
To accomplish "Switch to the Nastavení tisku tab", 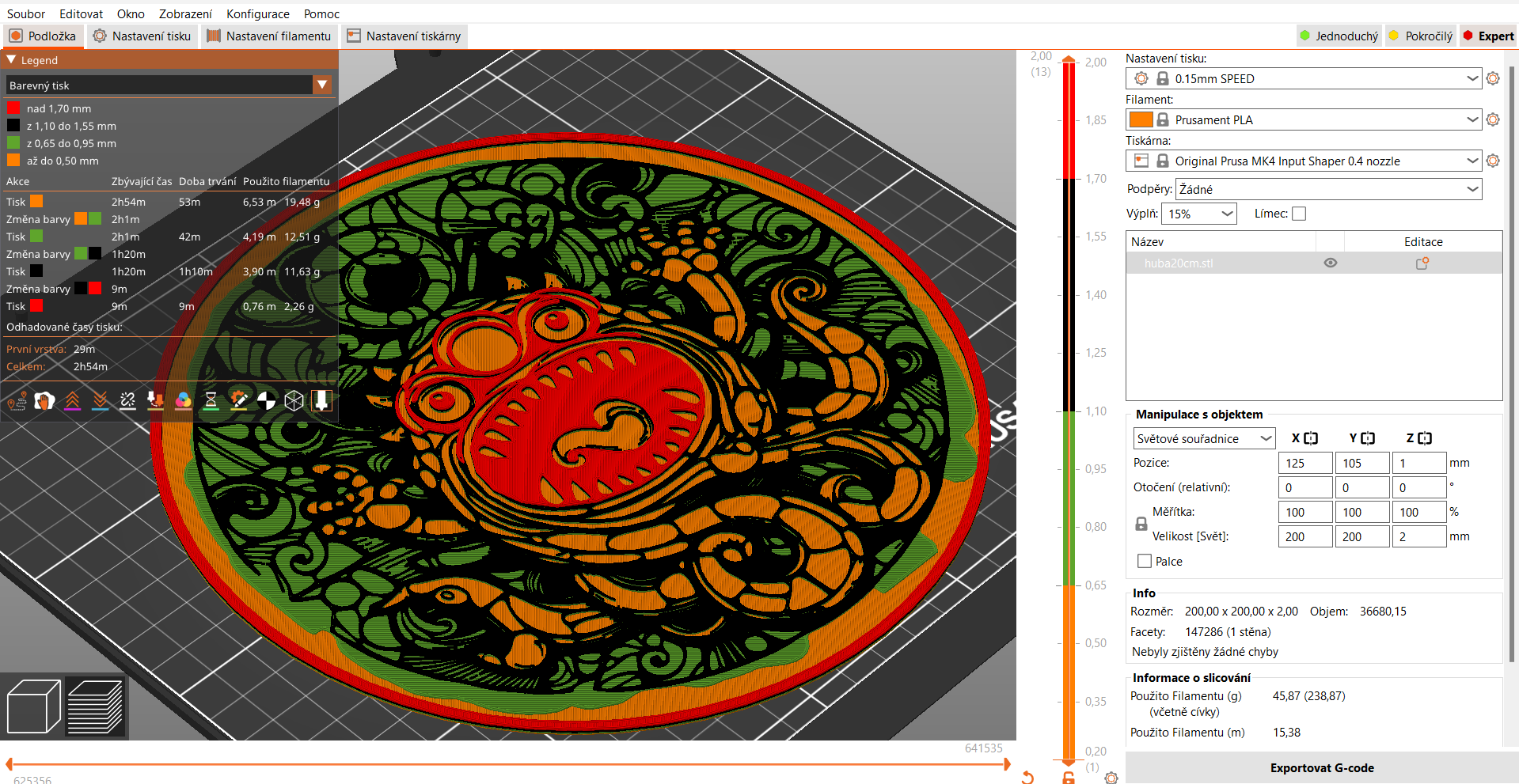I will (x=142, y=36).
